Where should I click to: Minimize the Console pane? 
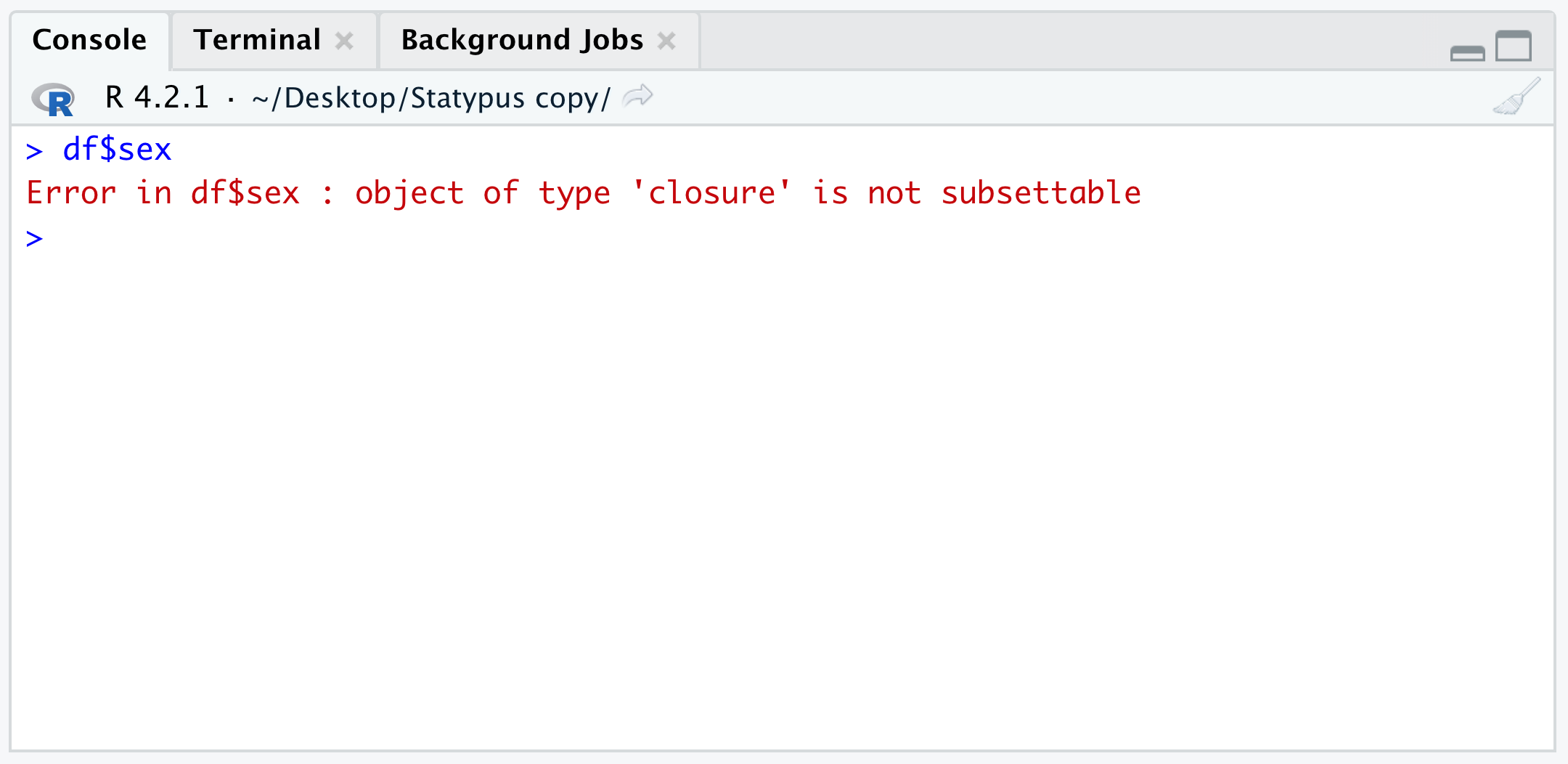1467,53
